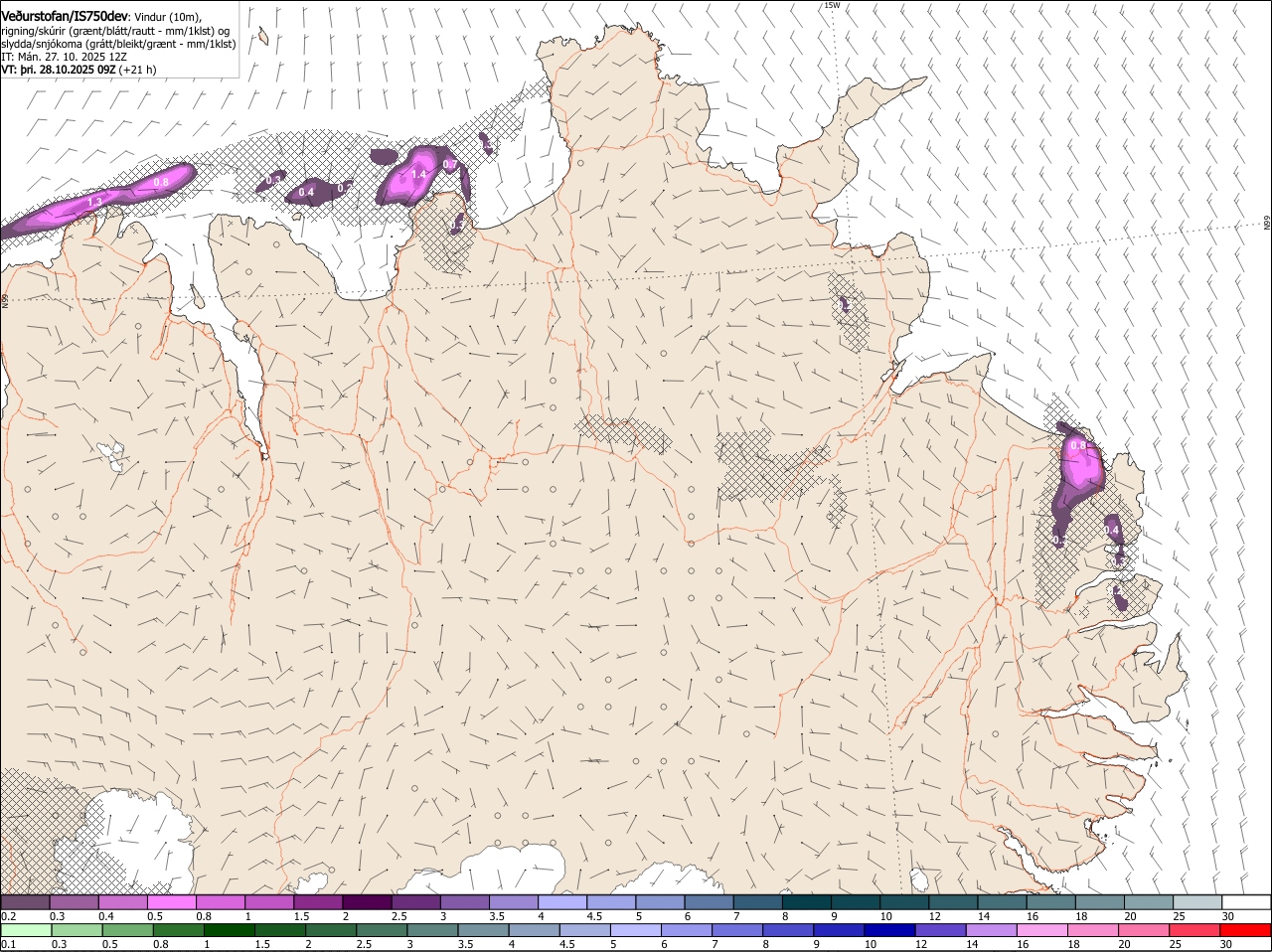Pick the deep blue 10 swatch in bottom legend row

[890, 930]
